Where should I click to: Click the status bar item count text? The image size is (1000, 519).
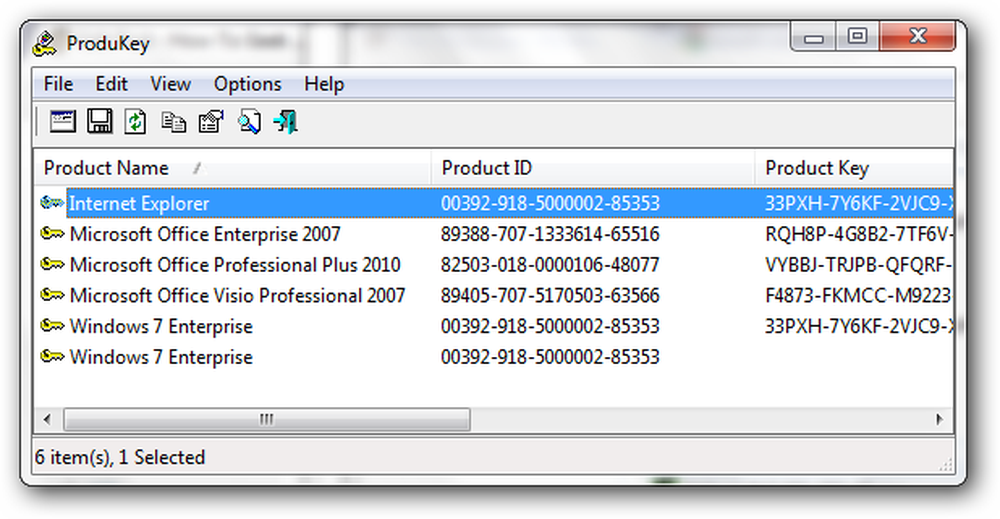pyautogui.click(x=120, y=457)
